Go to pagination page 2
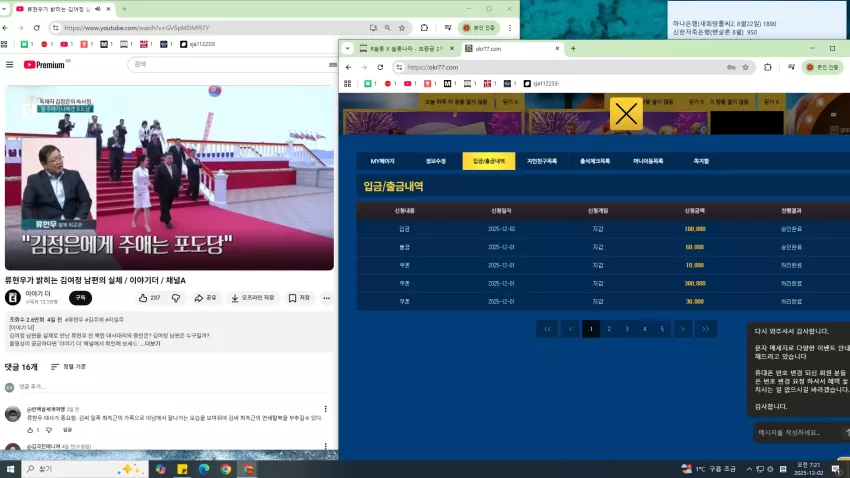850x478 pixels. point(609,329)
